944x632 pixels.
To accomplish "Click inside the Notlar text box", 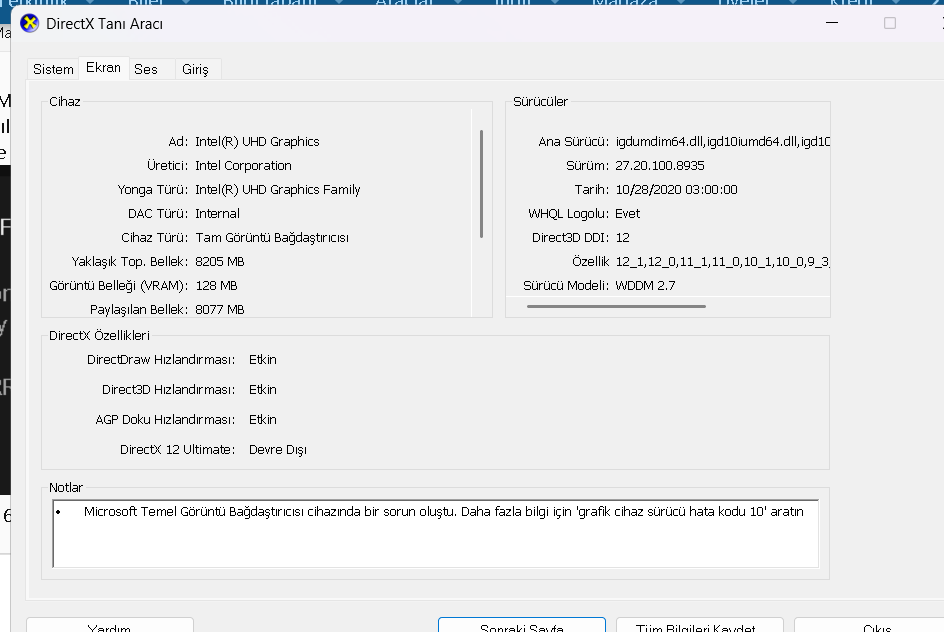I will pos(435,533).
